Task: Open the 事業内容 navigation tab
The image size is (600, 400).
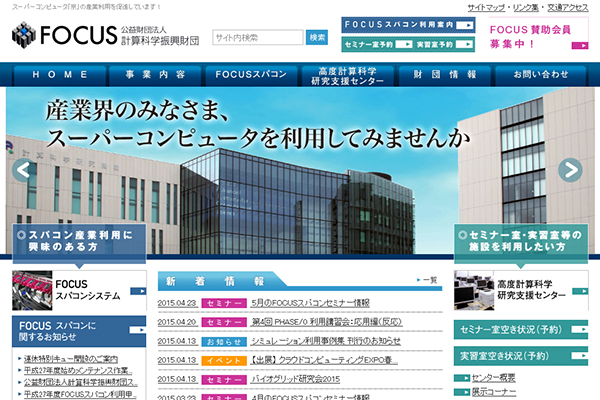Action: tap(155, 75)
